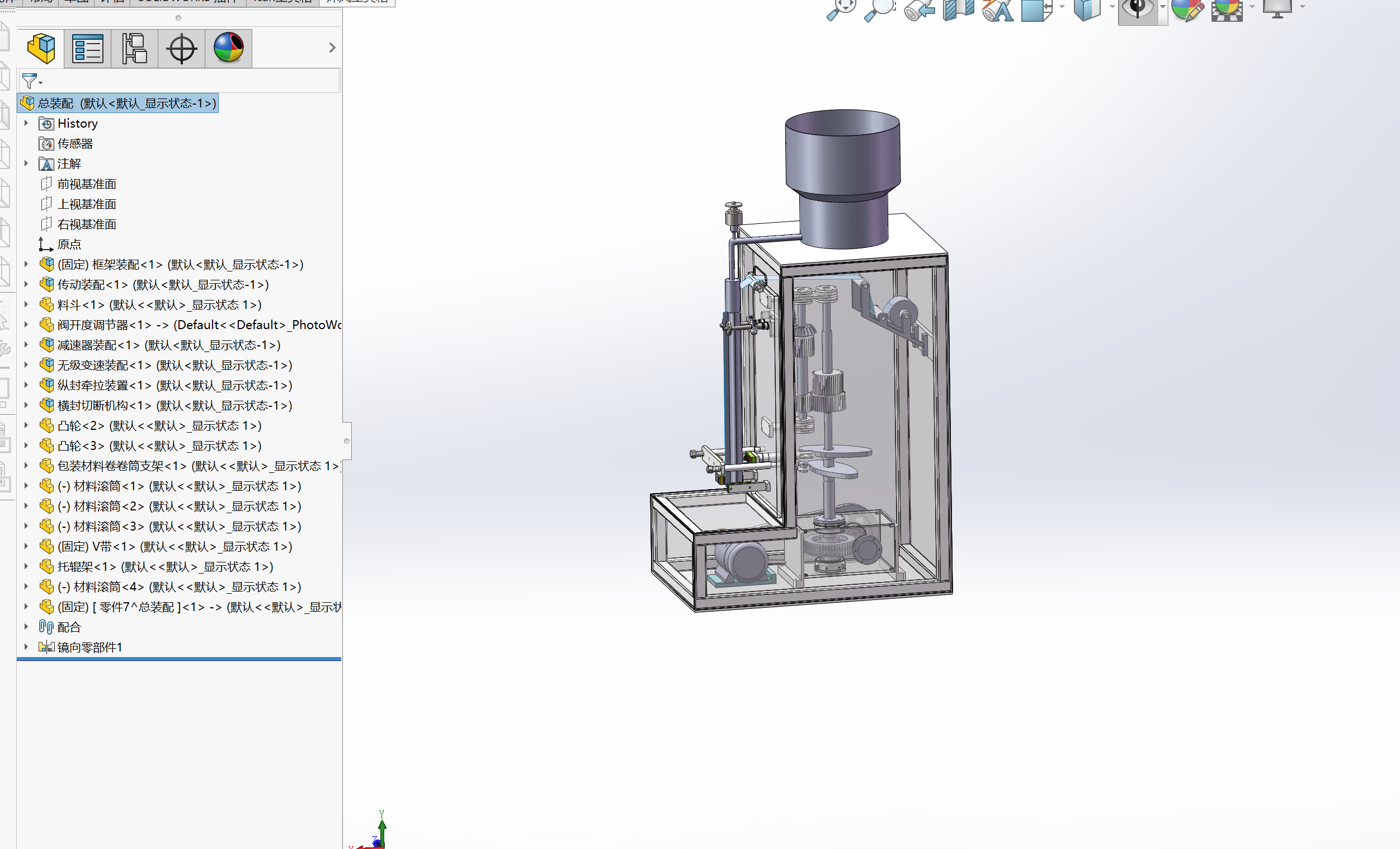The width and height of the screenshot is (1400, 849).
Task: Expand the History tree node
Action: [x=26, y=123]
